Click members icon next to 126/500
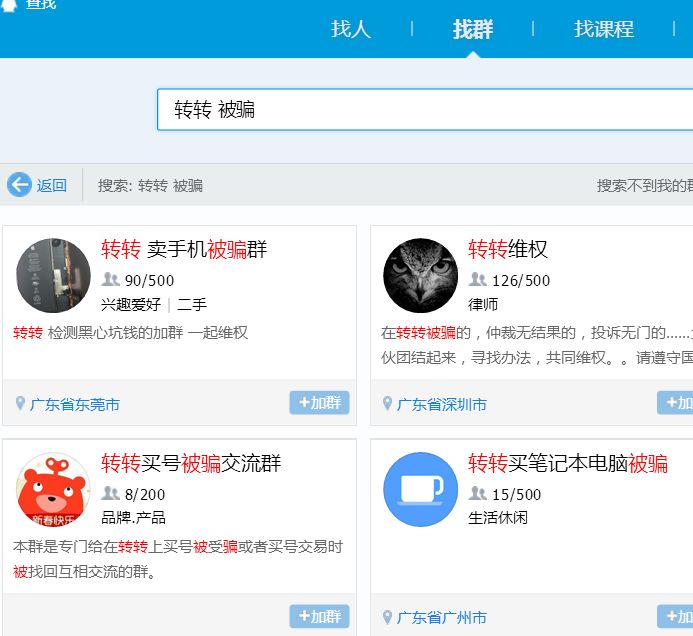The image size is (693, 636). (x=477, y=279)
